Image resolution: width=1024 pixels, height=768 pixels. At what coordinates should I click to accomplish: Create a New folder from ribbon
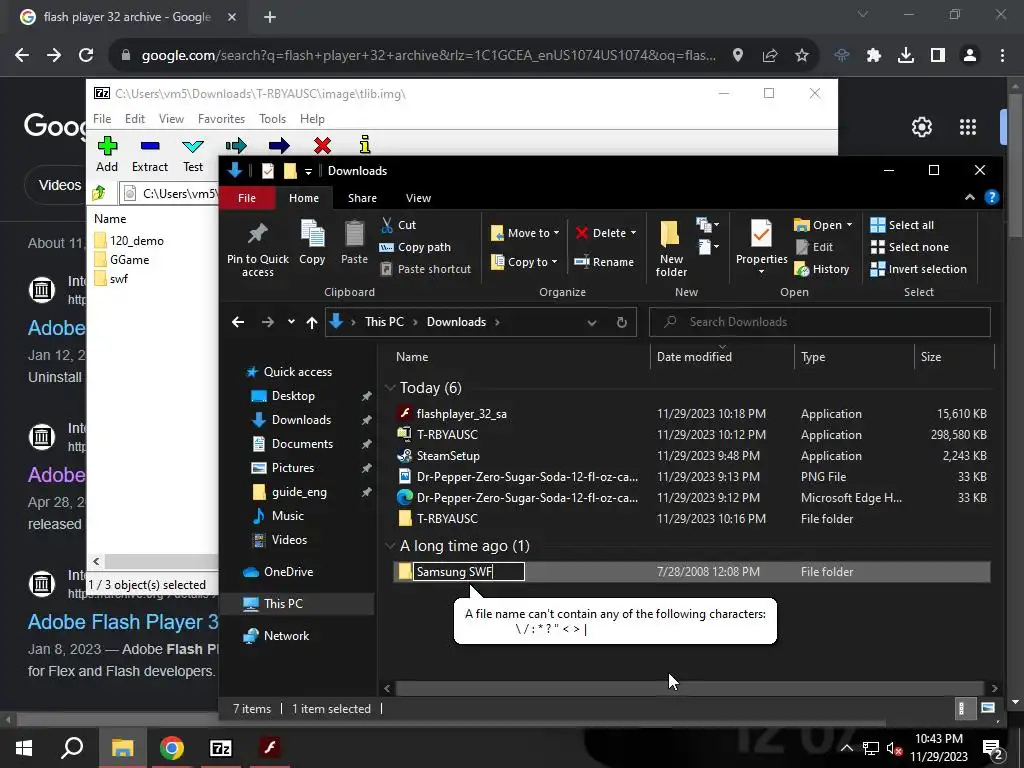671,249
